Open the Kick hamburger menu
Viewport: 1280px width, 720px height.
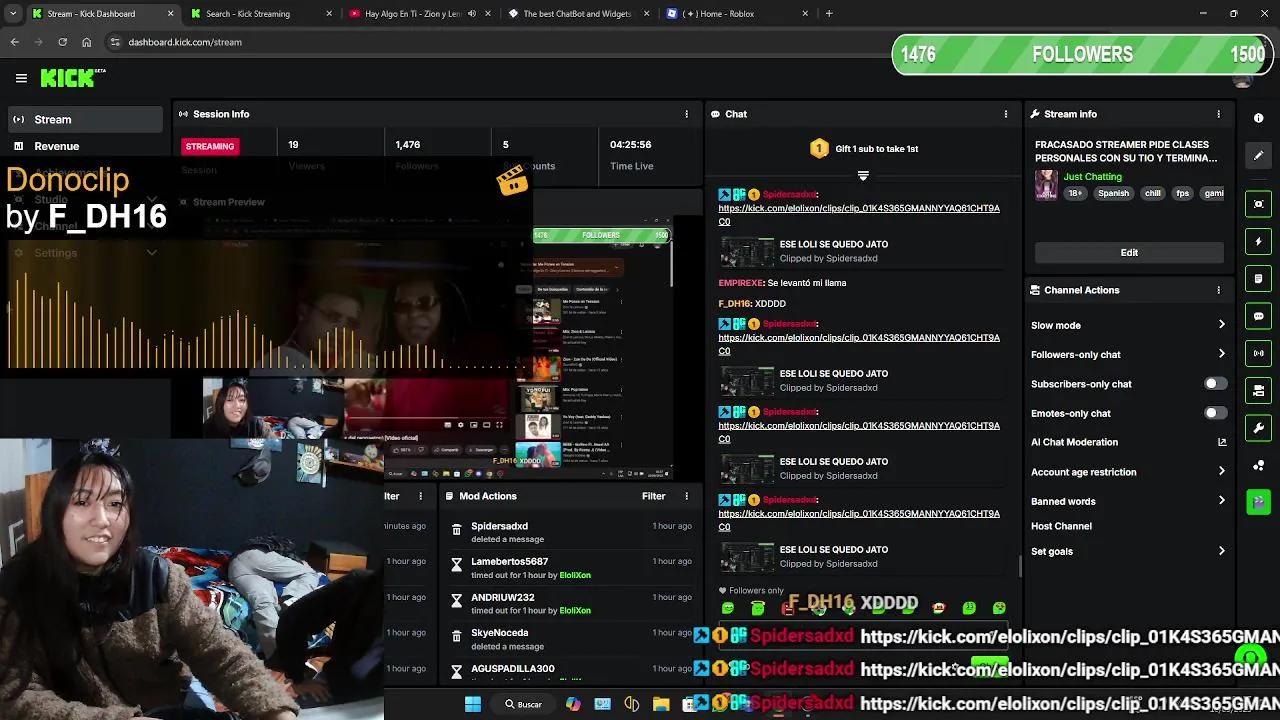[21, 78]
